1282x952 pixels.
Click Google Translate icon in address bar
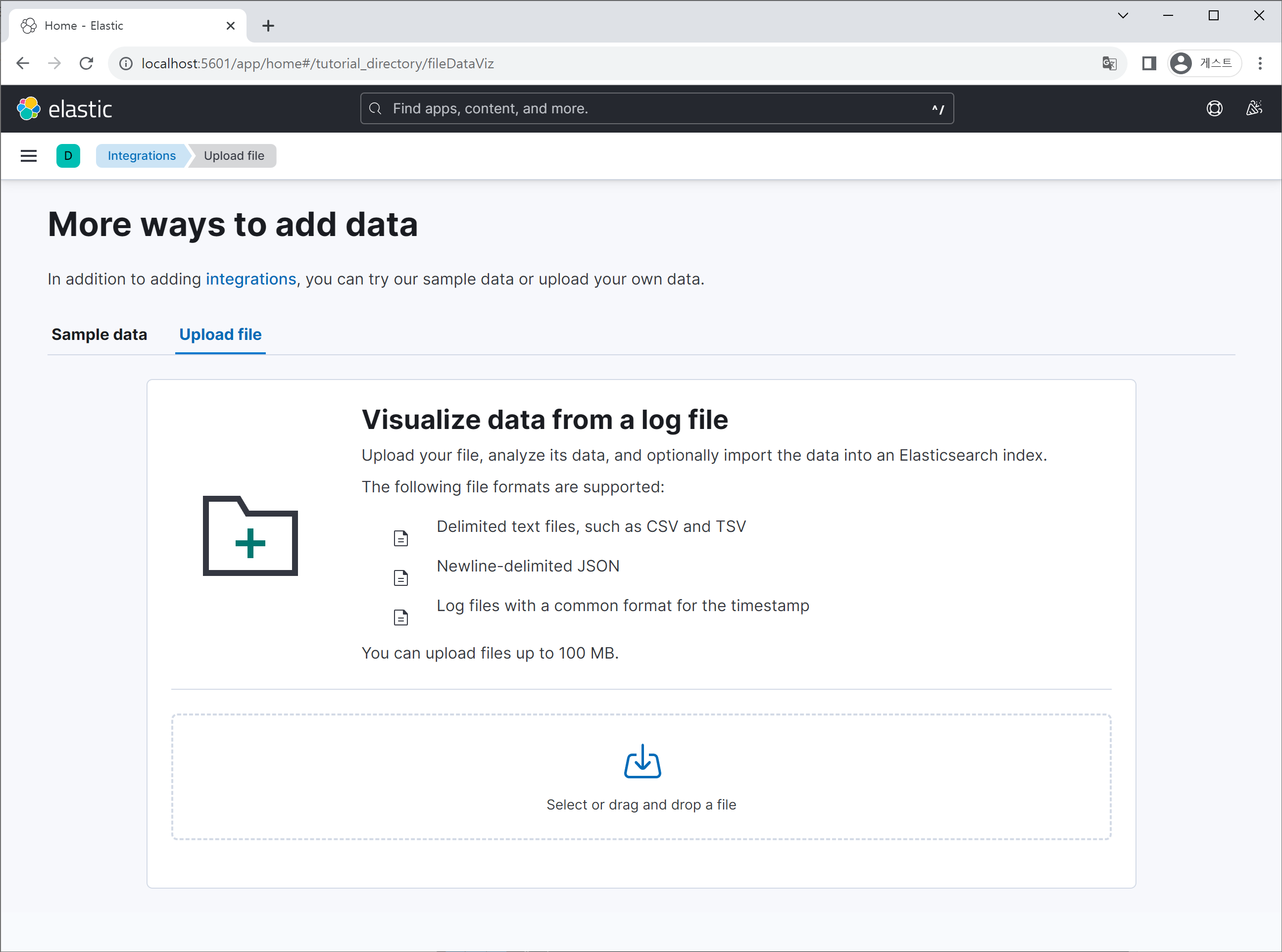1108,63
